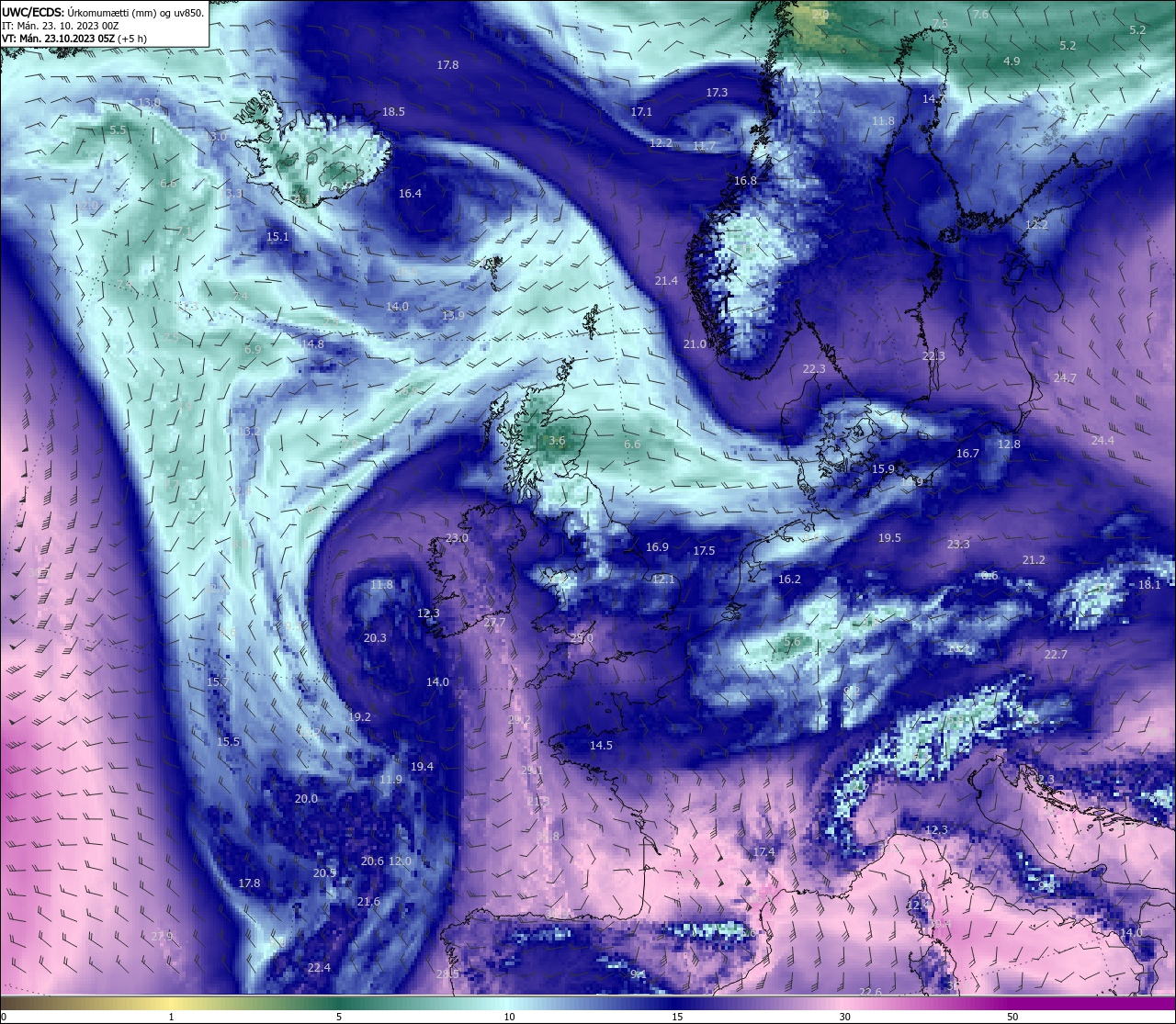Click the 21.0 value off southwest Norway
Image resolution: width=1176 pixels, height=1024 pixels.
coord(695,343)
